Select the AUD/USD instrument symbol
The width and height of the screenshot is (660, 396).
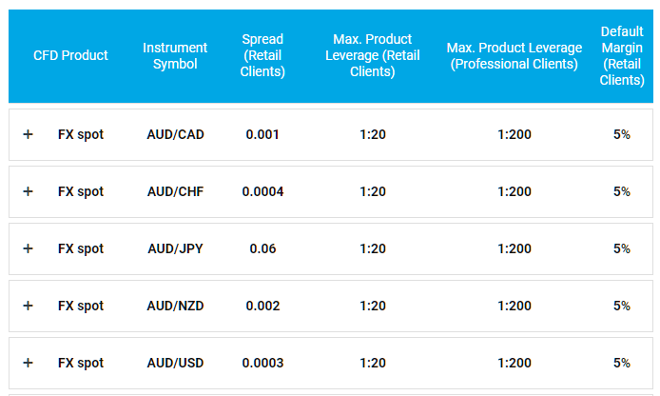(x=175, y=363)
